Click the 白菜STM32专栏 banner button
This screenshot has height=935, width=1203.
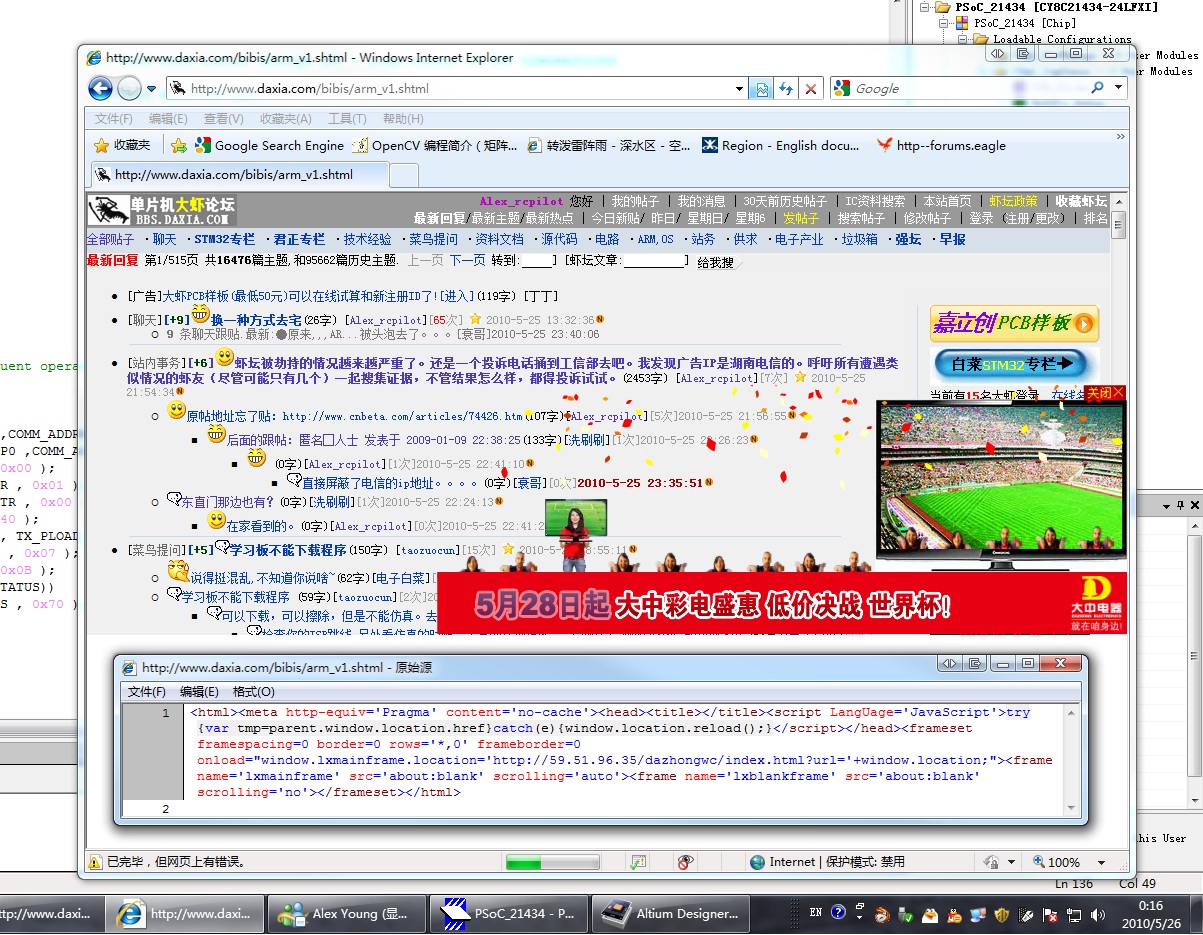pos(1011,363)
